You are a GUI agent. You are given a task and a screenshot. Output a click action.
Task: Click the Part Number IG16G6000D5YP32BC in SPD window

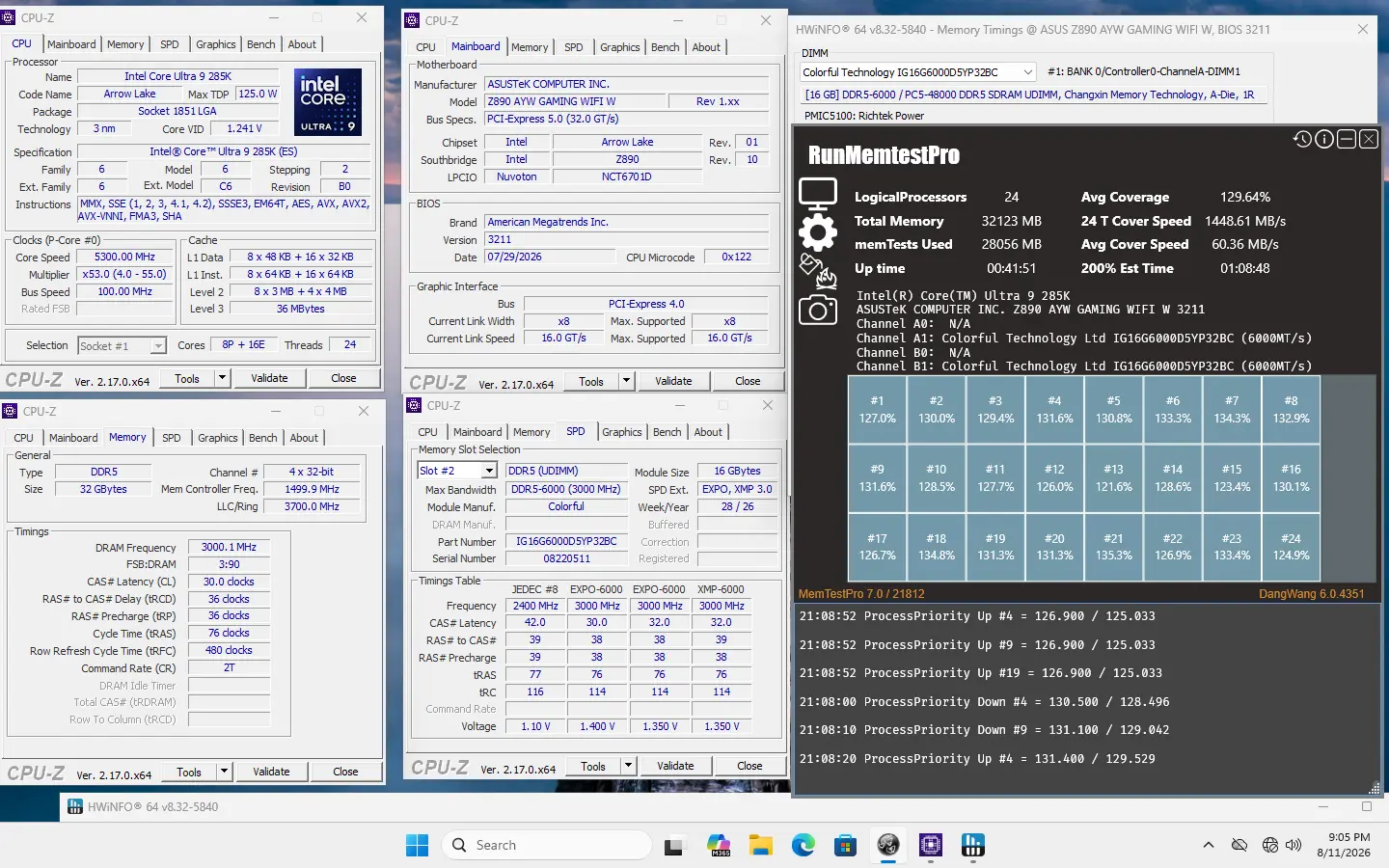[x=566, y=541]
